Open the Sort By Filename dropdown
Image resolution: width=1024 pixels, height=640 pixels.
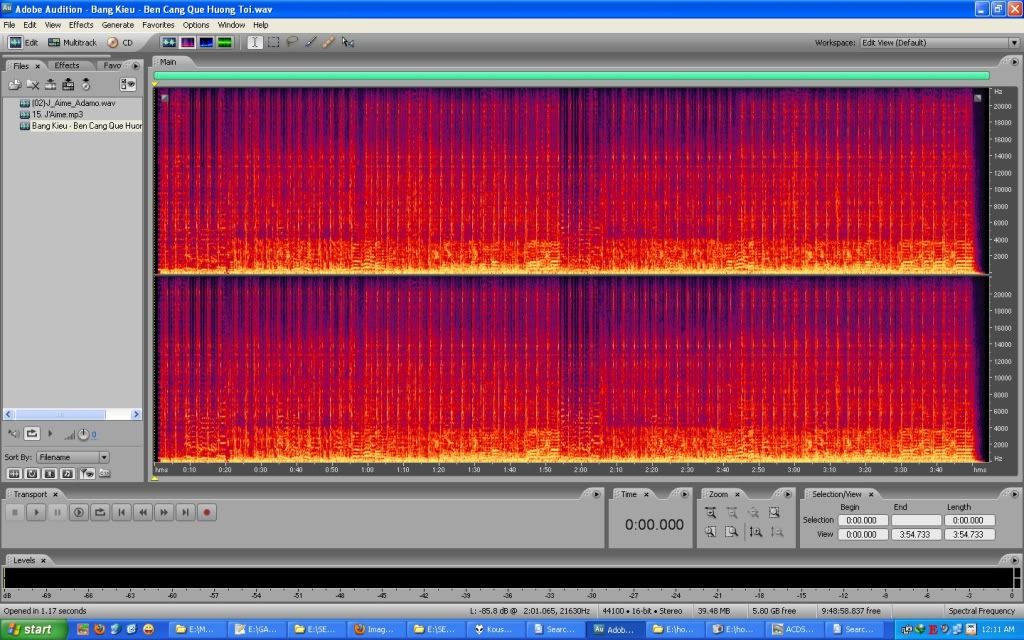click(72, 457)
